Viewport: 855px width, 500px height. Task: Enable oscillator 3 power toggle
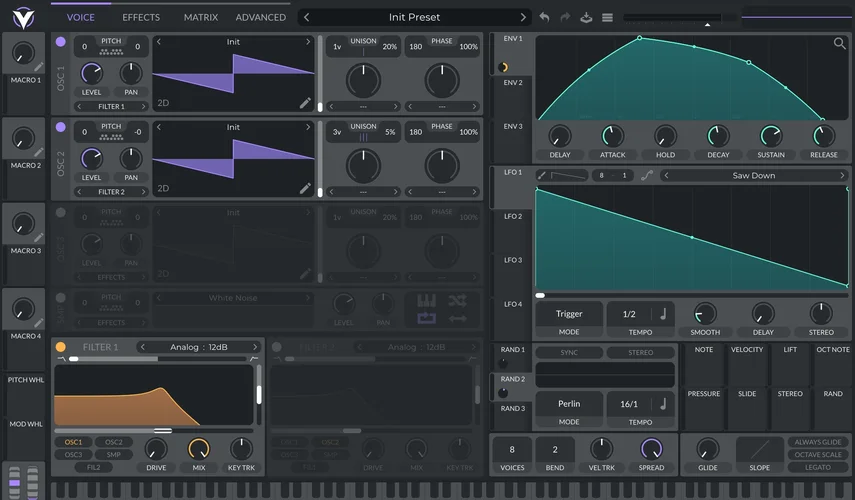(61, 213)
